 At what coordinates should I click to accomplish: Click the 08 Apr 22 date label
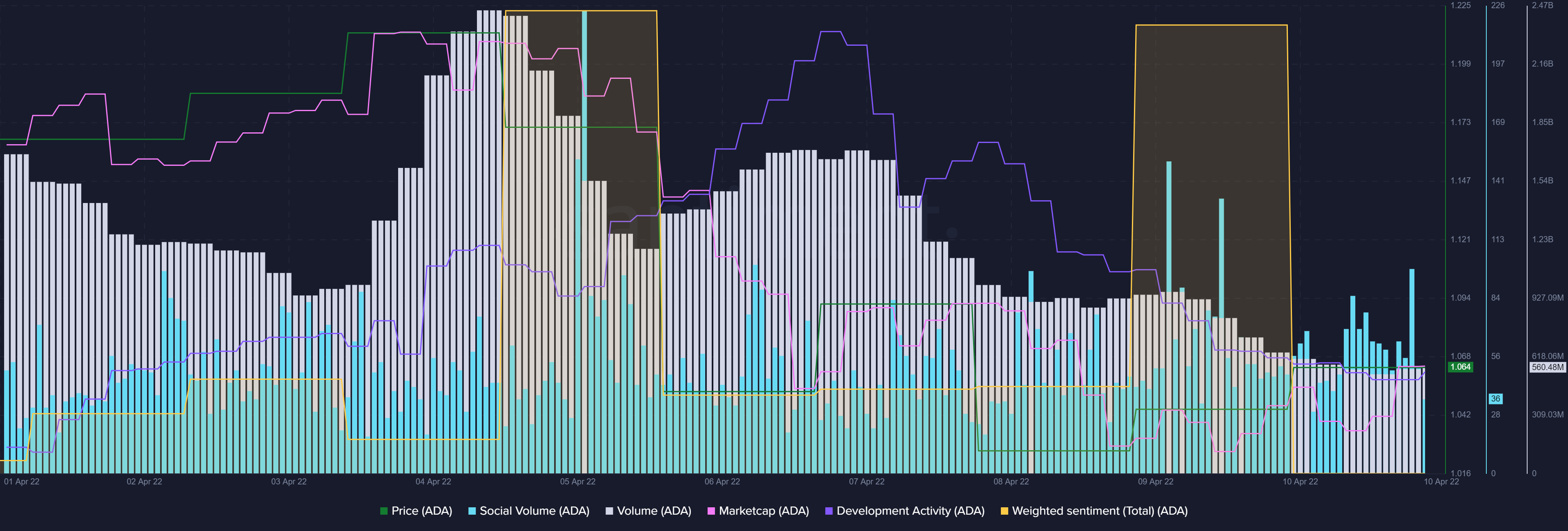[1011, 482]
